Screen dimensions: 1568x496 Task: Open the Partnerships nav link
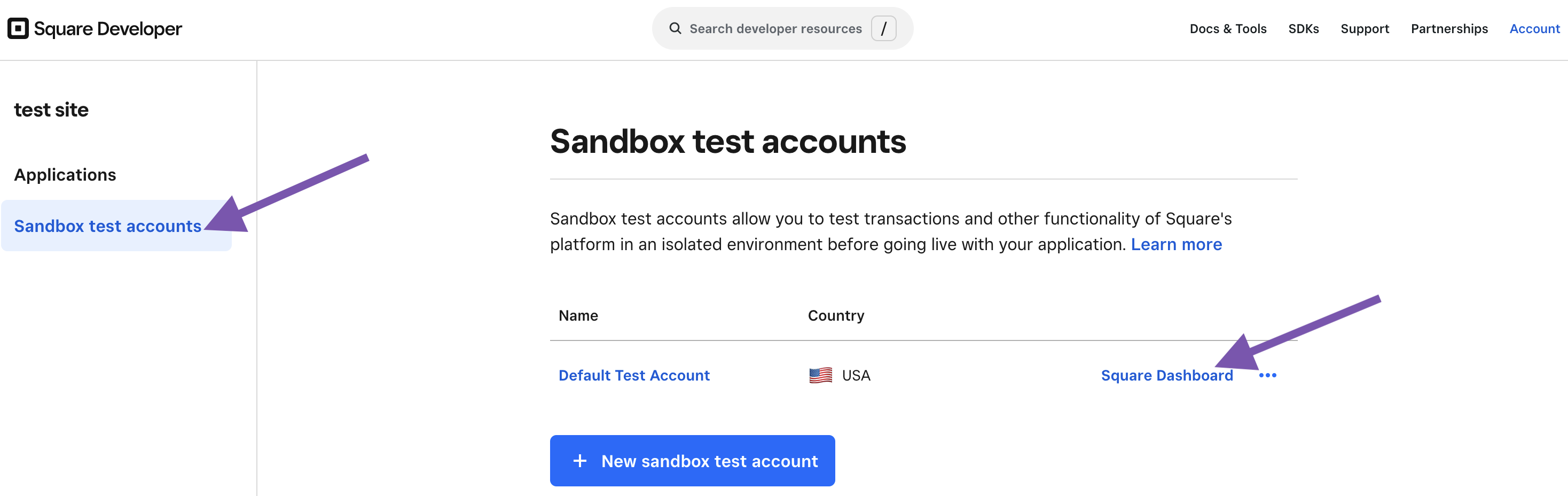click(x=1449, y=29)
